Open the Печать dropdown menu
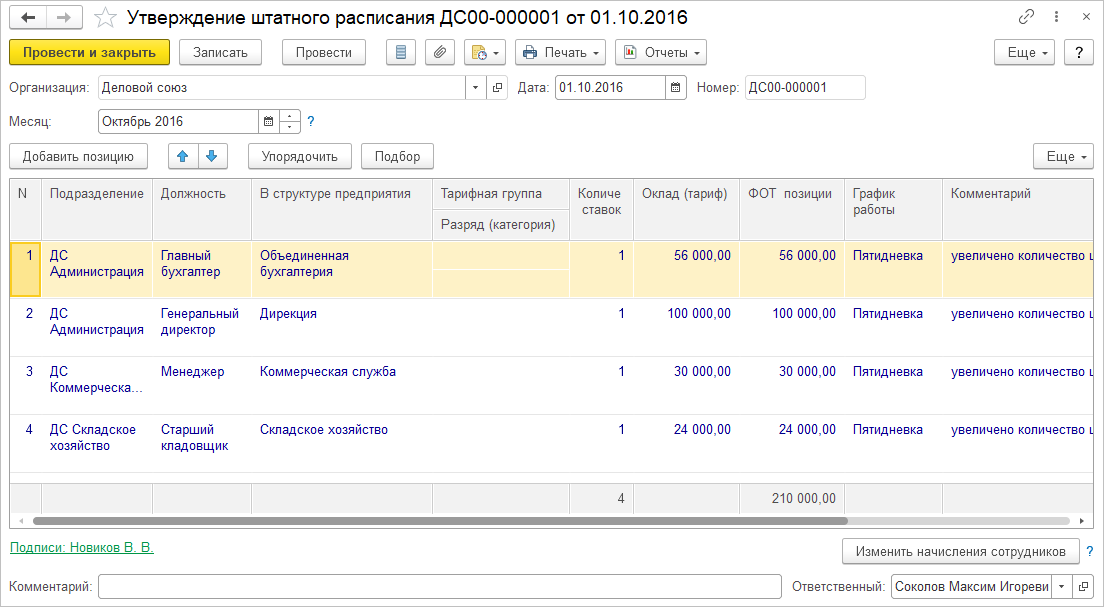The height and width of the screenshot is (607, 1104). coord(560,52)
